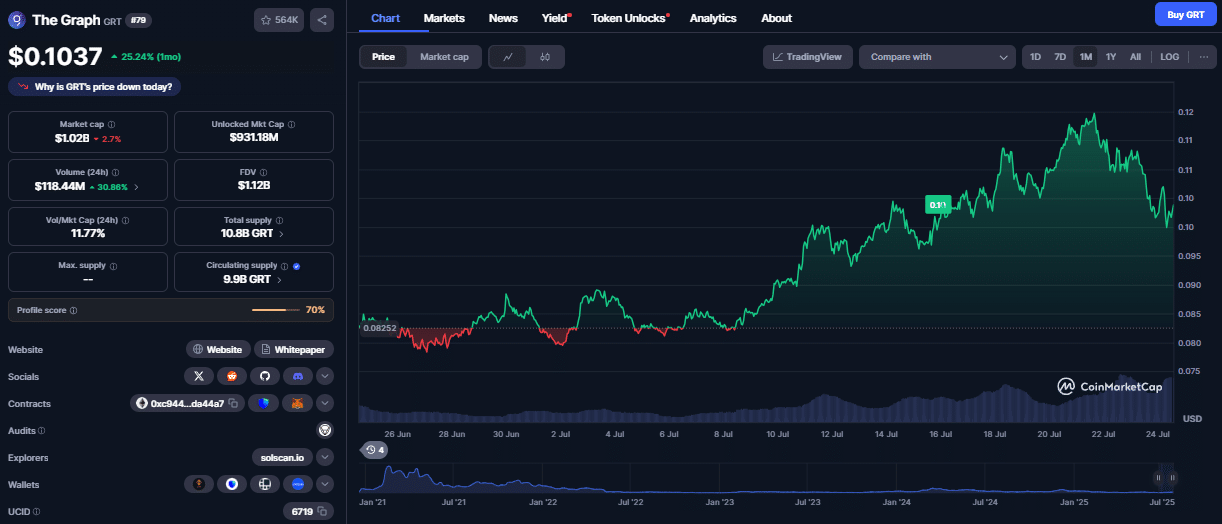Add GRT to watchlist via star button

(x=280, y=19)
